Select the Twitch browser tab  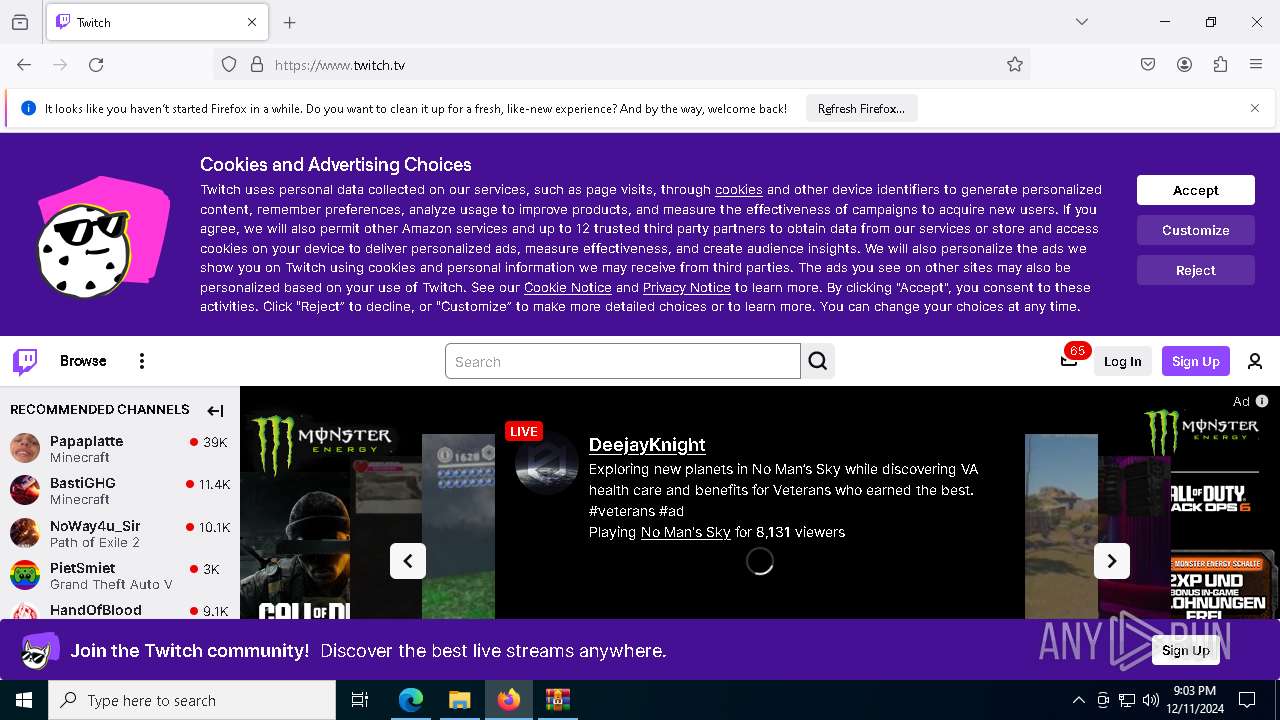point(157,22)
